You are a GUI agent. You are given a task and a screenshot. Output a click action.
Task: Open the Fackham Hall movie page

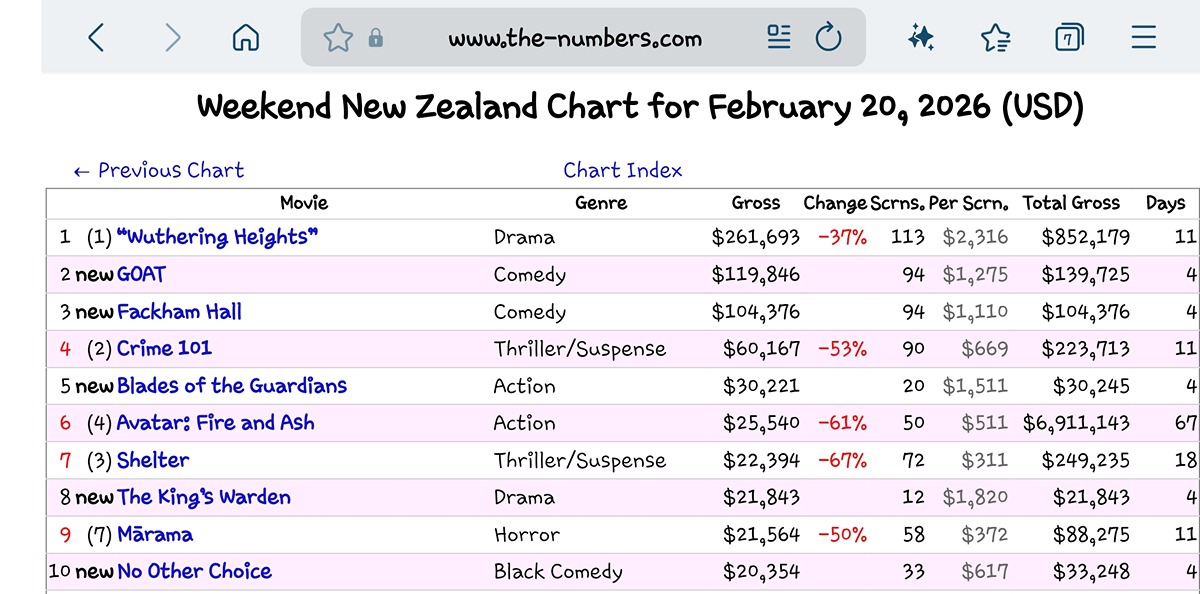(179, 312)
